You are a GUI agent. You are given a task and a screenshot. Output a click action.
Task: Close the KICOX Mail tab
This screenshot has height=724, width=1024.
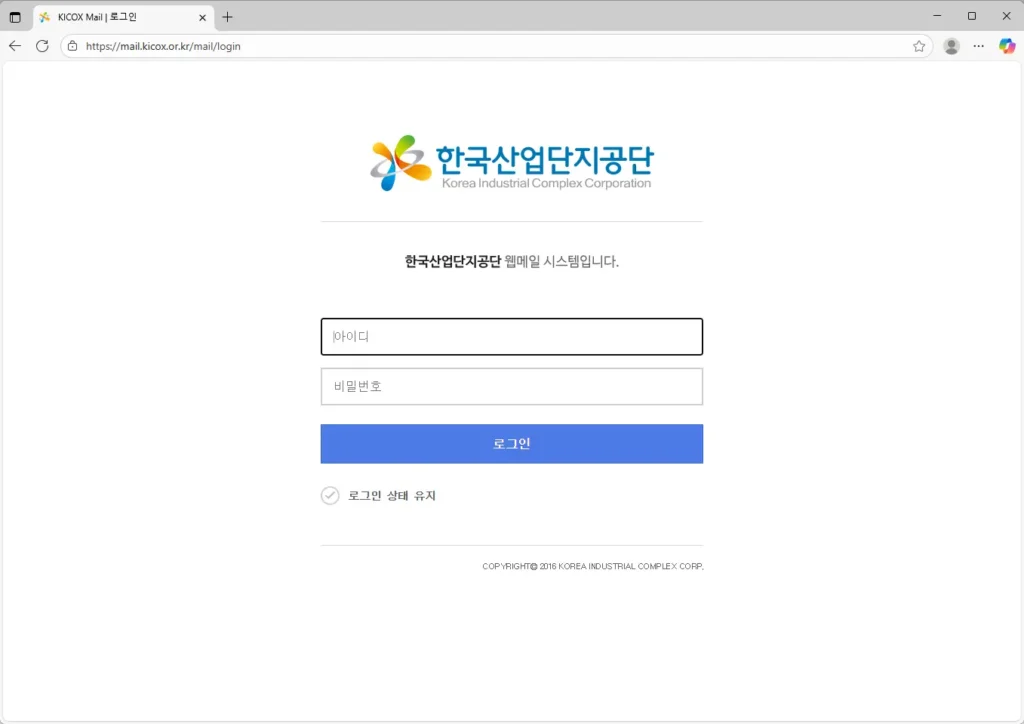202,18
